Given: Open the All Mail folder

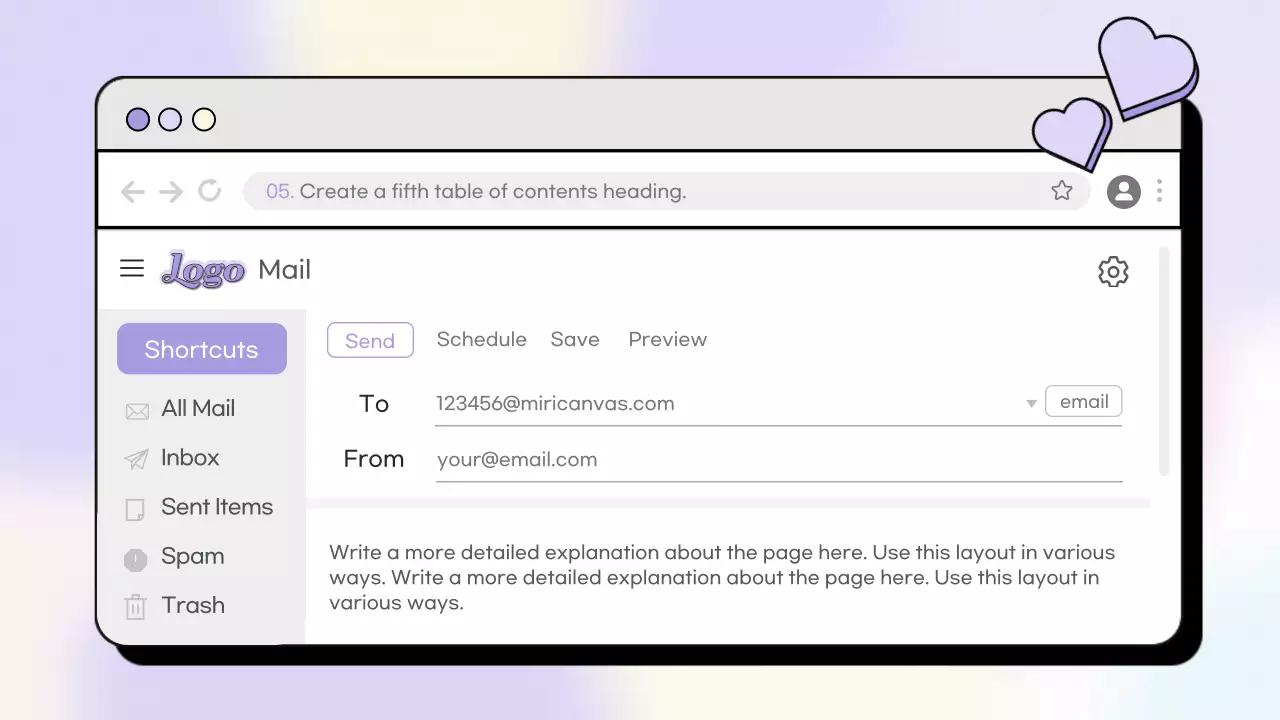Looking at the screenshot, I should [x=198, y=408].
